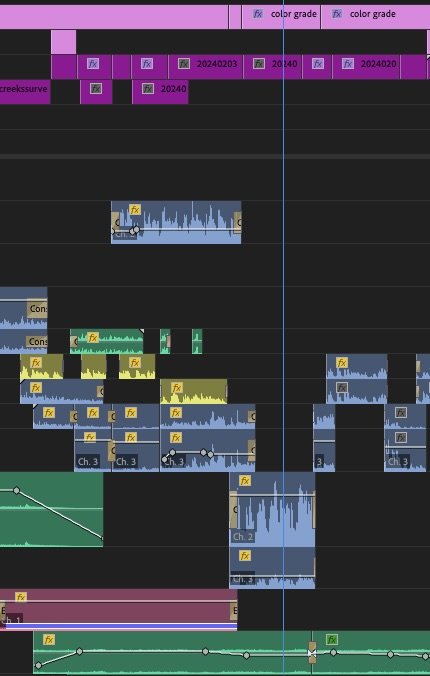Click the fade-out start keyframe on the large green clip
Image resolution: width=430 pixels, height=676 pixels.
pyautogui.click(x=16, y=490)
